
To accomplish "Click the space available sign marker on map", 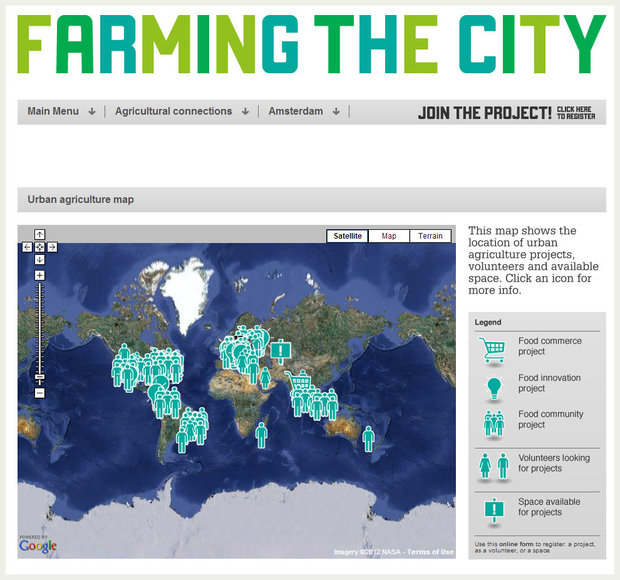I will 280,350.
